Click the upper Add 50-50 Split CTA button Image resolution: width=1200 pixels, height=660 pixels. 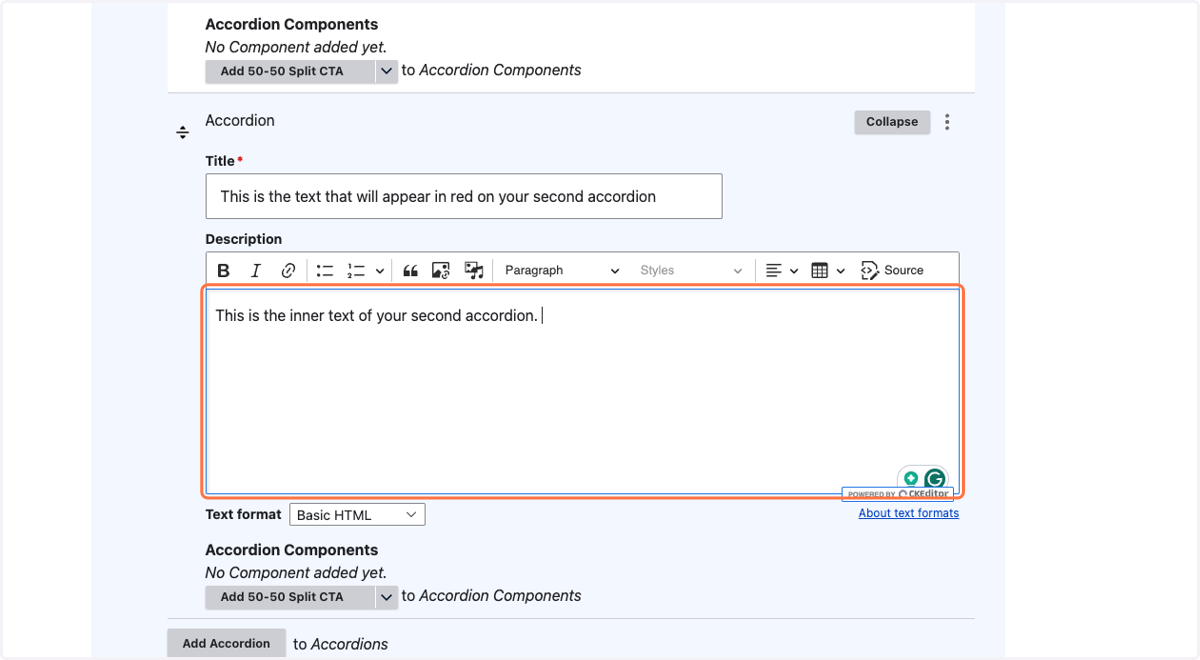[x=290, y=71]
